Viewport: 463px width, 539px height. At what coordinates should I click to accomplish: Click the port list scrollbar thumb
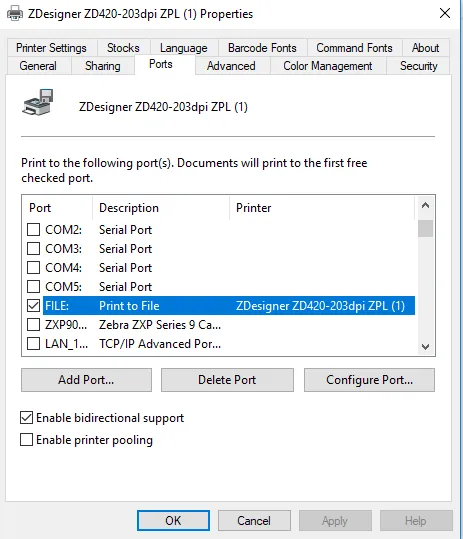[425, 229]
